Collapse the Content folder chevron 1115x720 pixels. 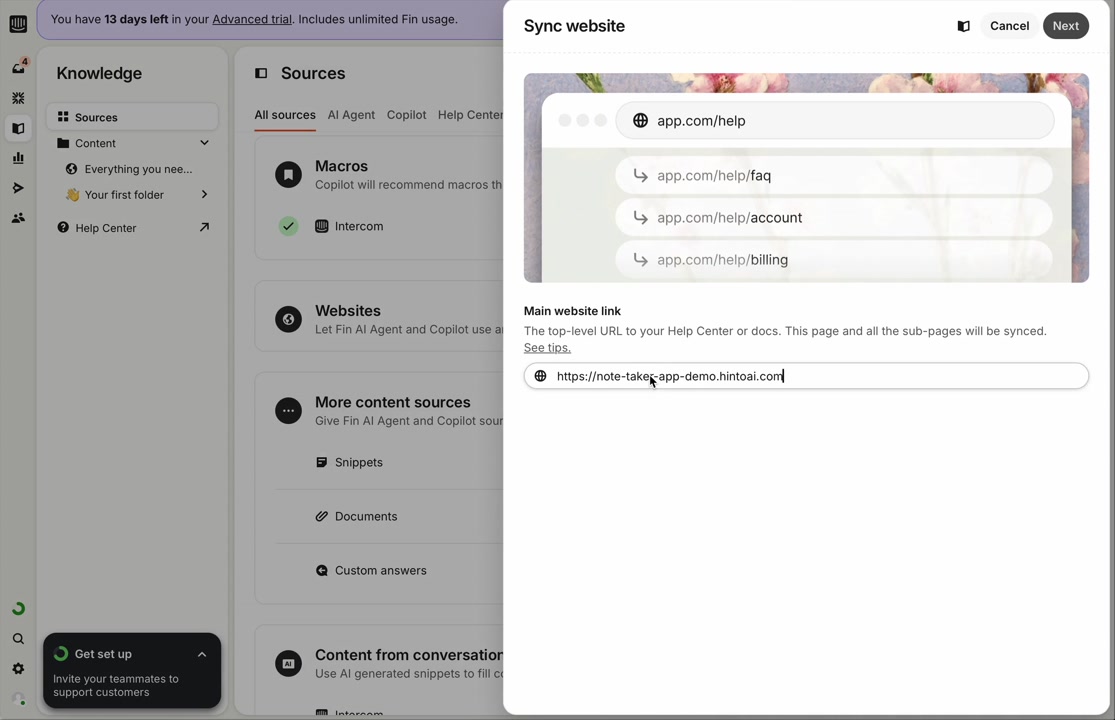pos(204,143)
